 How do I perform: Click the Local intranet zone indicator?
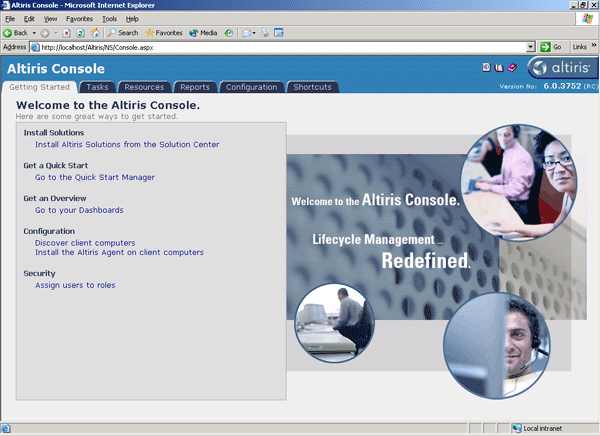click(x=538, y=428)
